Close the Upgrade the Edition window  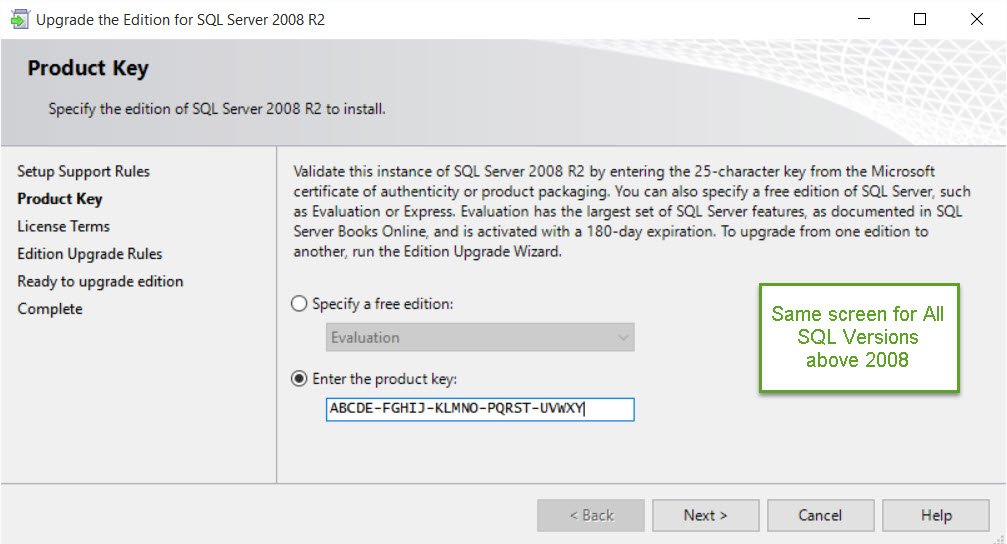coord(976,19)
